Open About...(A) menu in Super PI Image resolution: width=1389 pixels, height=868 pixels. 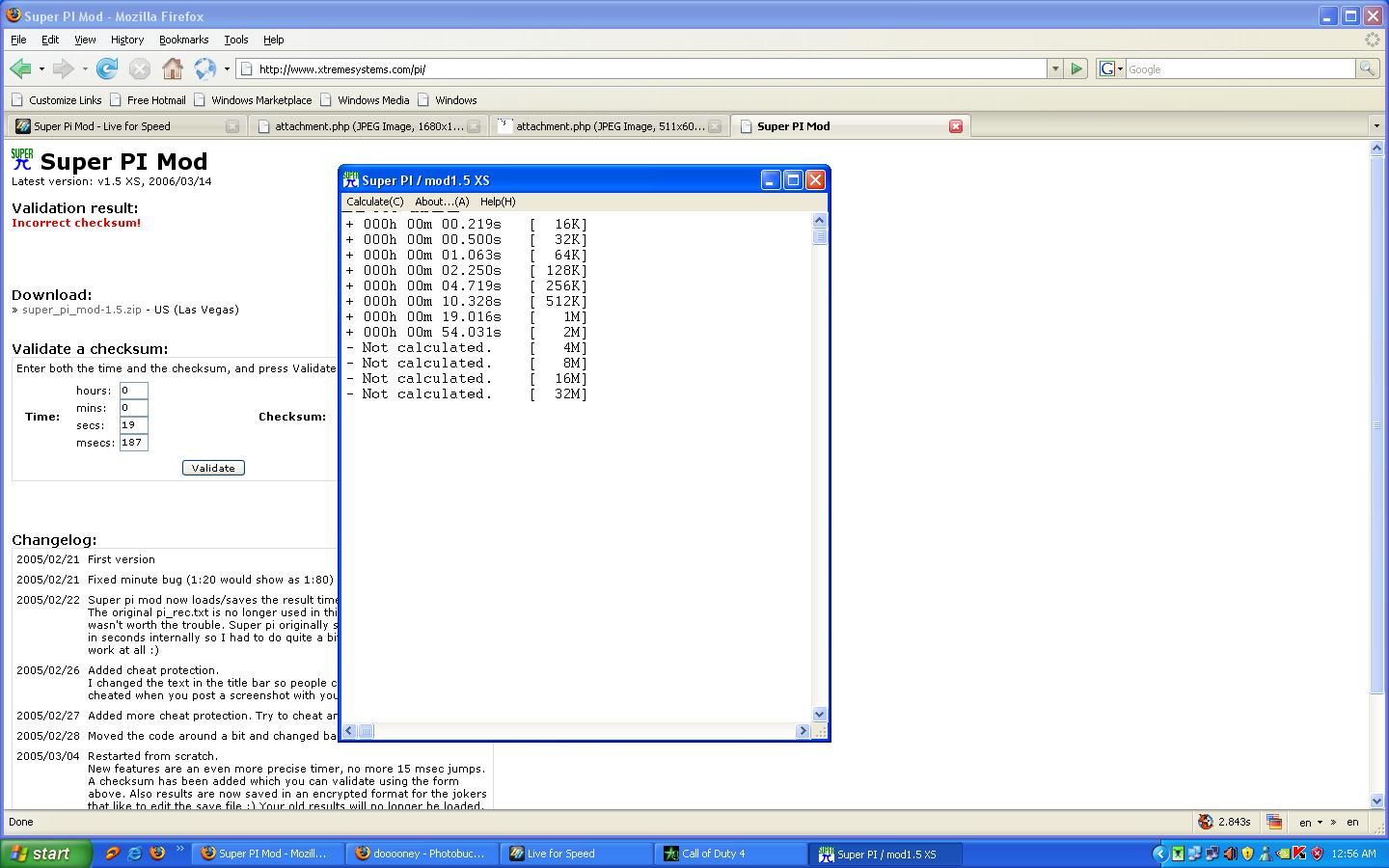tap(442, 202)
